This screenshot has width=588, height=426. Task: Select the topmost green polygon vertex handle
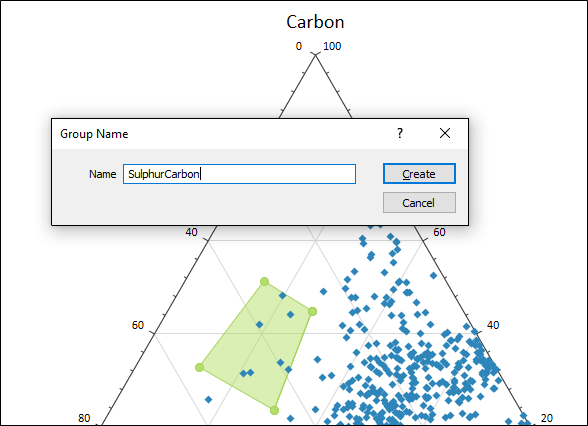coord(264,281)
